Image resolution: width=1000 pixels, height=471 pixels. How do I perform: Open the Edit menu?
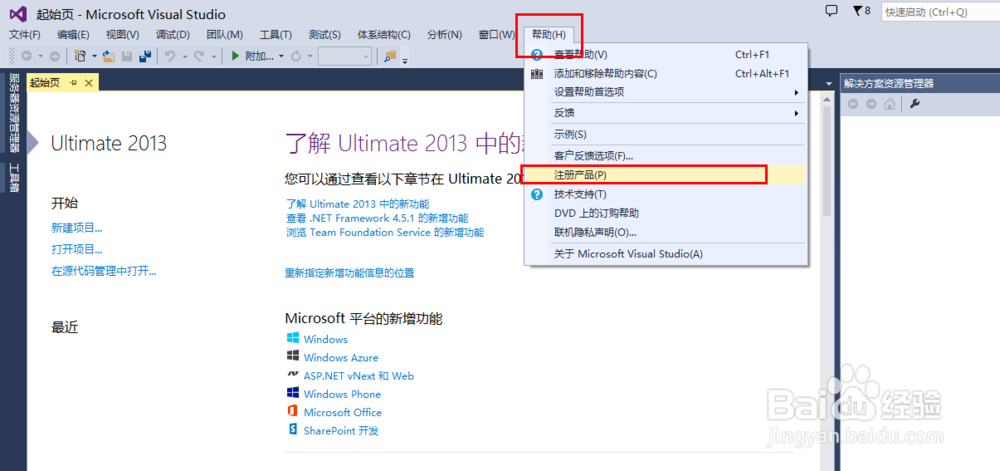click(x=73, y=34)
